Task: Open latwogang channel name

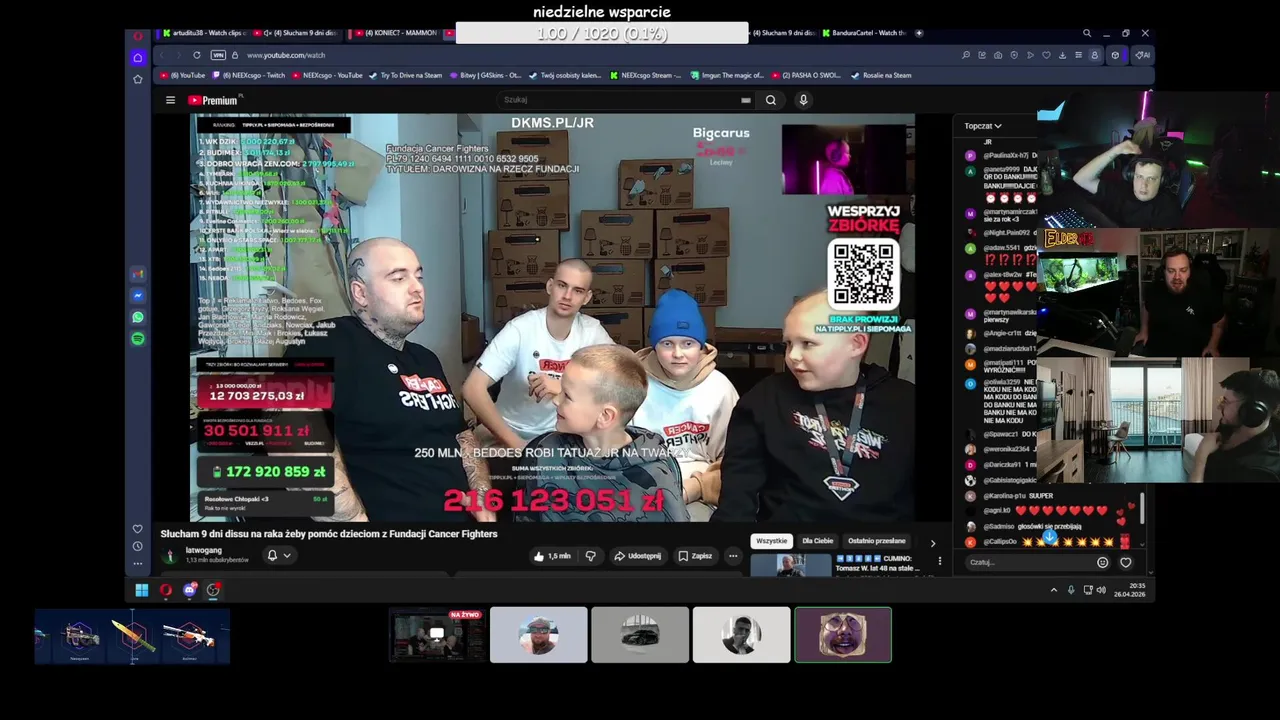Action: click(x=204, y=550)
